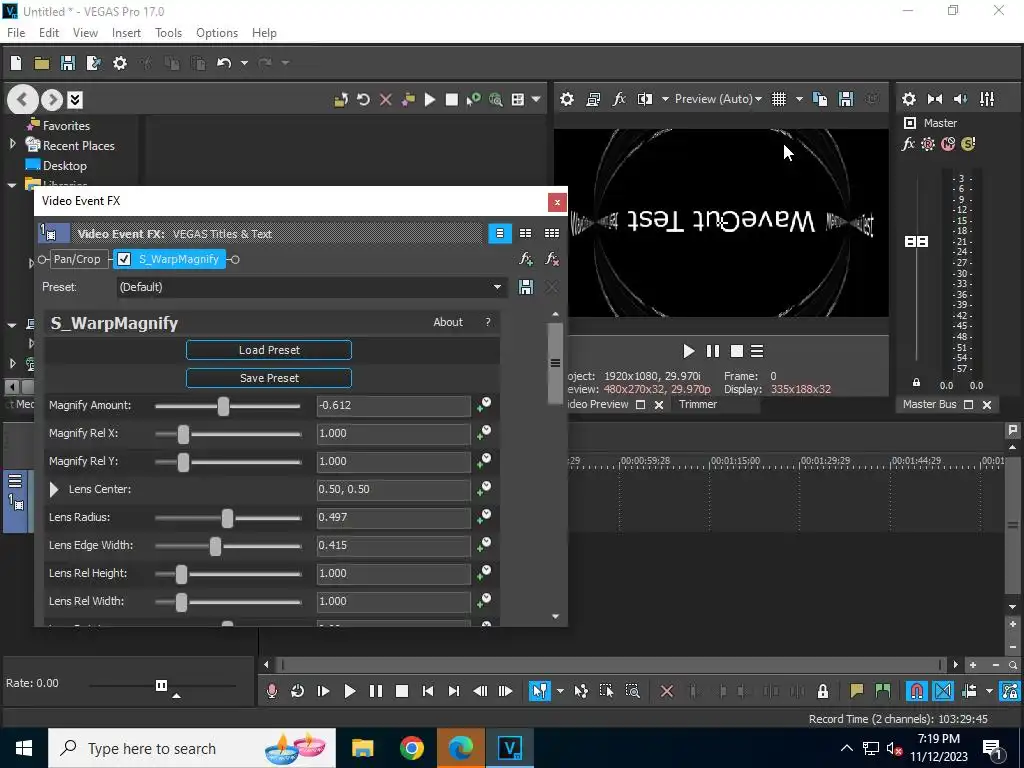
Task: Open Preview (Auto) quality dropdown
Action: (x=718, y=99)
